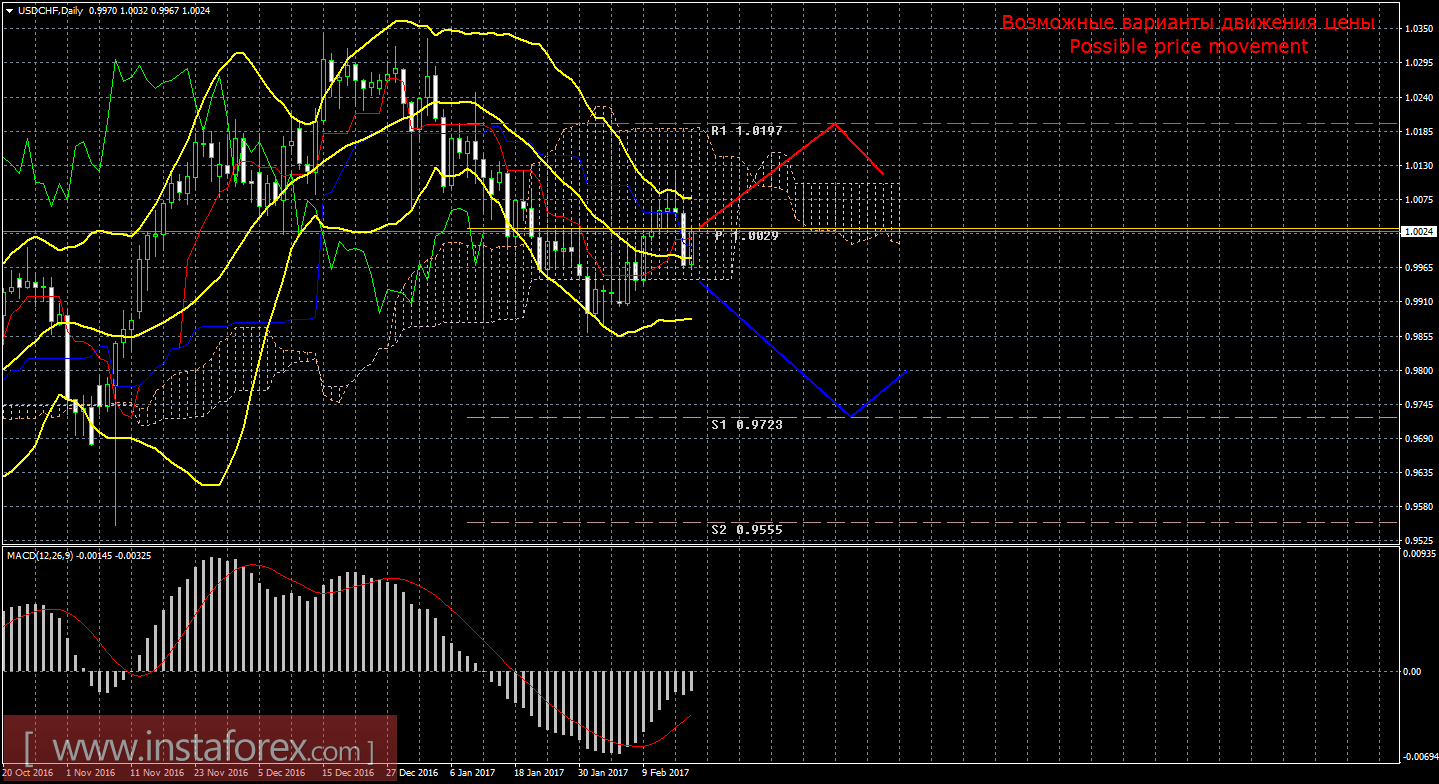Image resolution: width=1439 pixels, height=784 pixels.
Task: Click the current price tag 1.0024
Action: 1419,231
